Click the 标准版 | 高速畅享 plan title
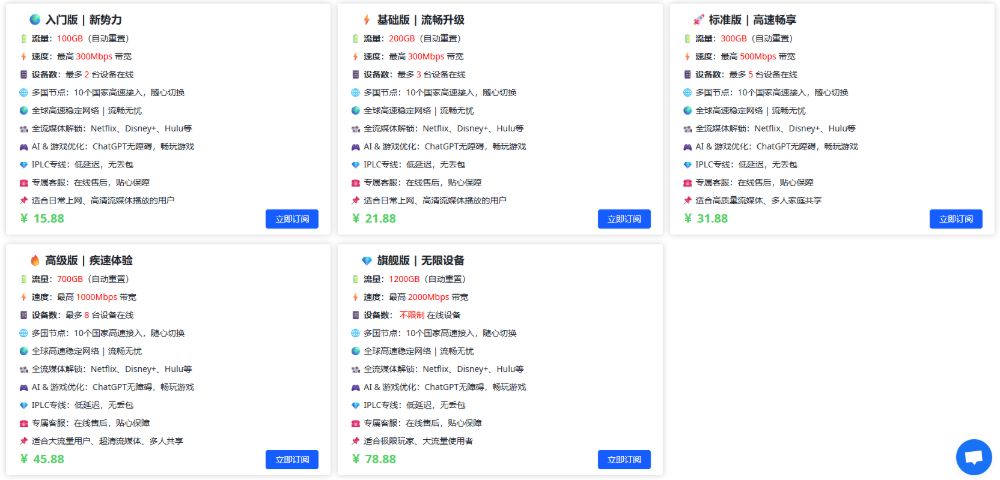 tap(753, 20)
